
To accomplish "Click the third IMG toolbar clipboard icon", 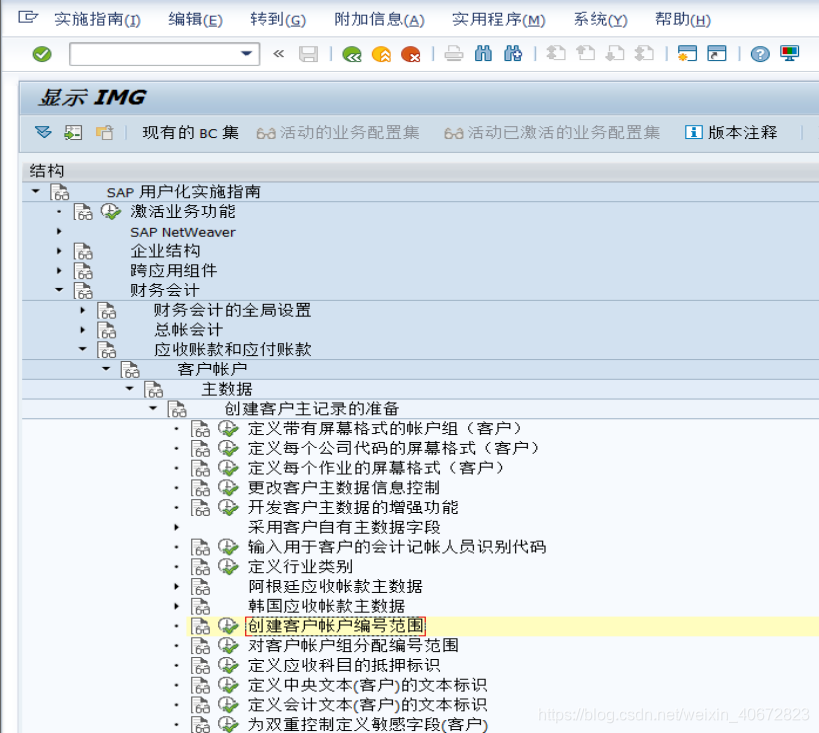I will 104,133.
